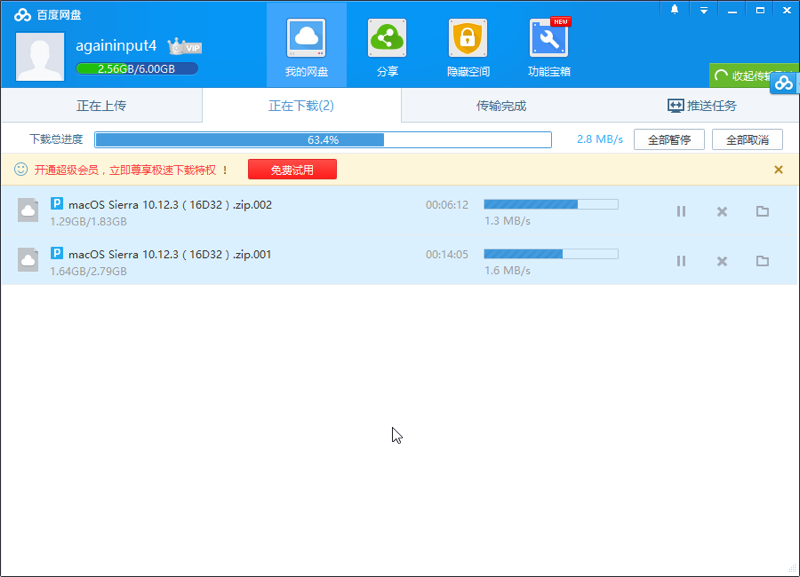Switch to 正在上传 tab
Screen dimensions: 800x577
click(x=102, y=106)
